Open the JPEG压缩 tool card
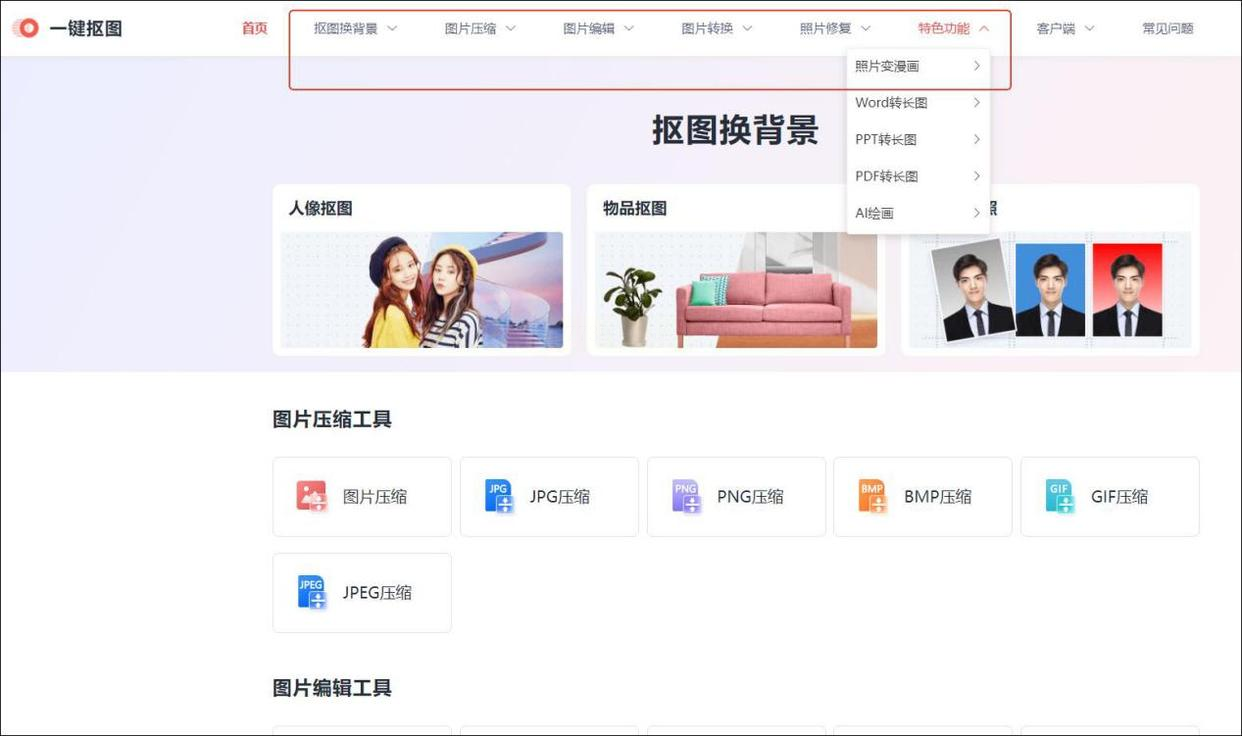 point(362,593)
